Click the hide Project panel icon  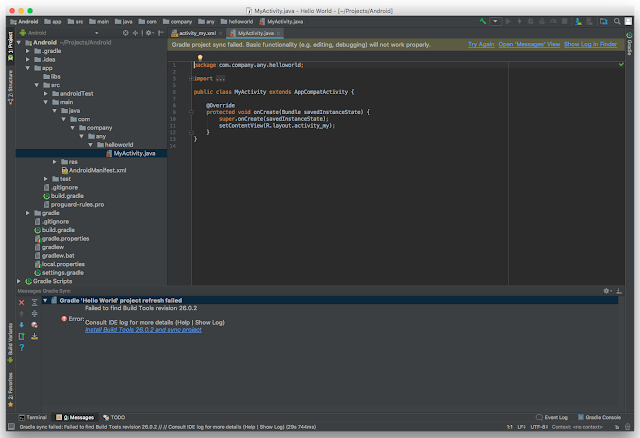[x=161, y=33]
